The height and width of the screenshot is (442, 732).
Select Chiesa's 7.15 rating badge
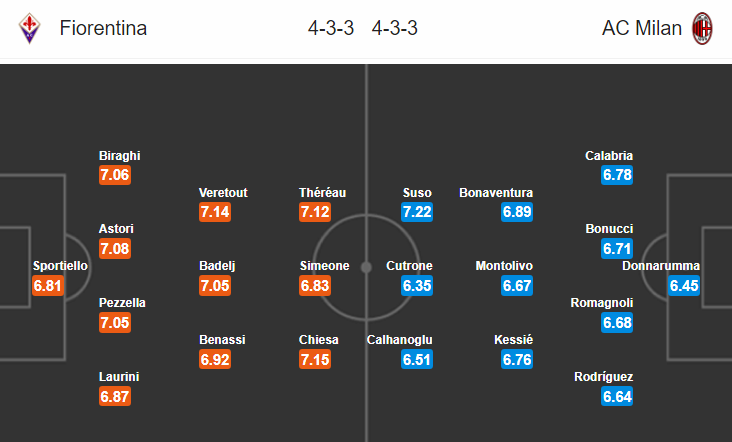click(x=315, y=359)
